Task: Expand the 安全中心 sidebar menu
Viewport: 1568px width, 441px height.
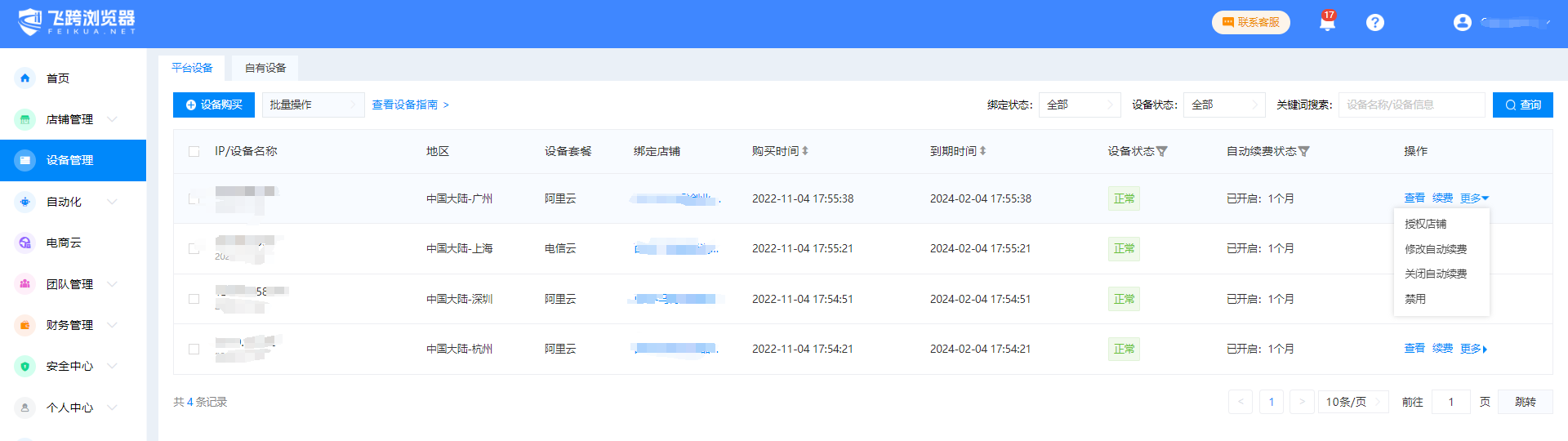Action: pos(112,366)
